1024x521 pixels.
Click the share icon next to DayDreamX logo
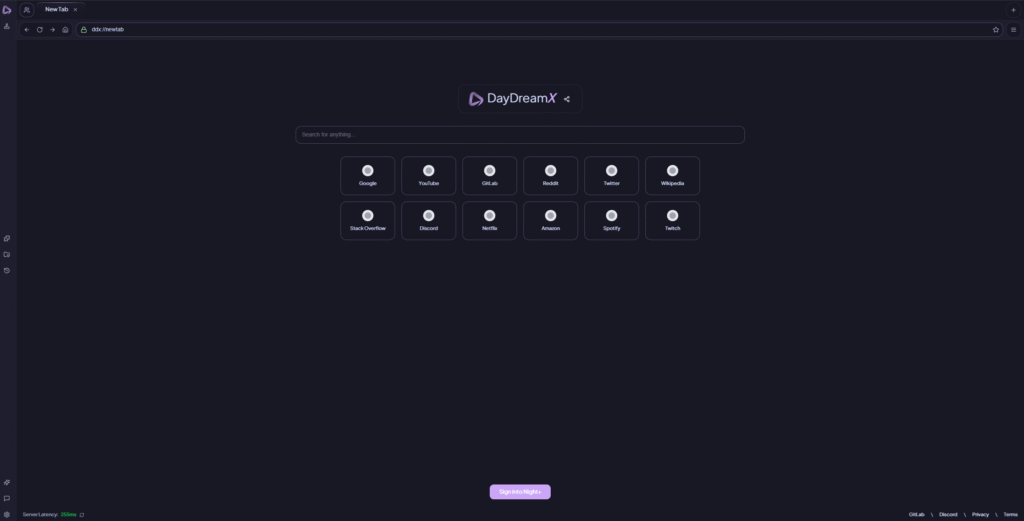(x=567, y=99)
